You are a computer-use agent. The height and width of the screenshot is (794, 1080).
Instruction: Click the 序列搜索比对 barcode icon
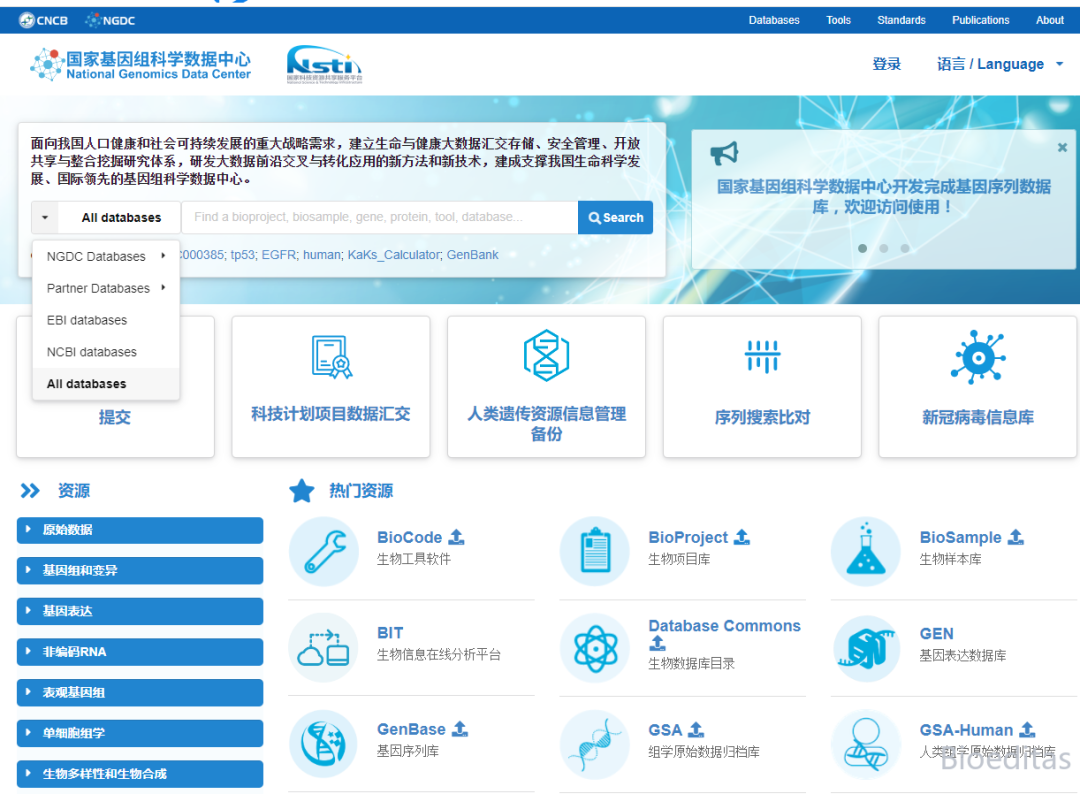(762, 355)
